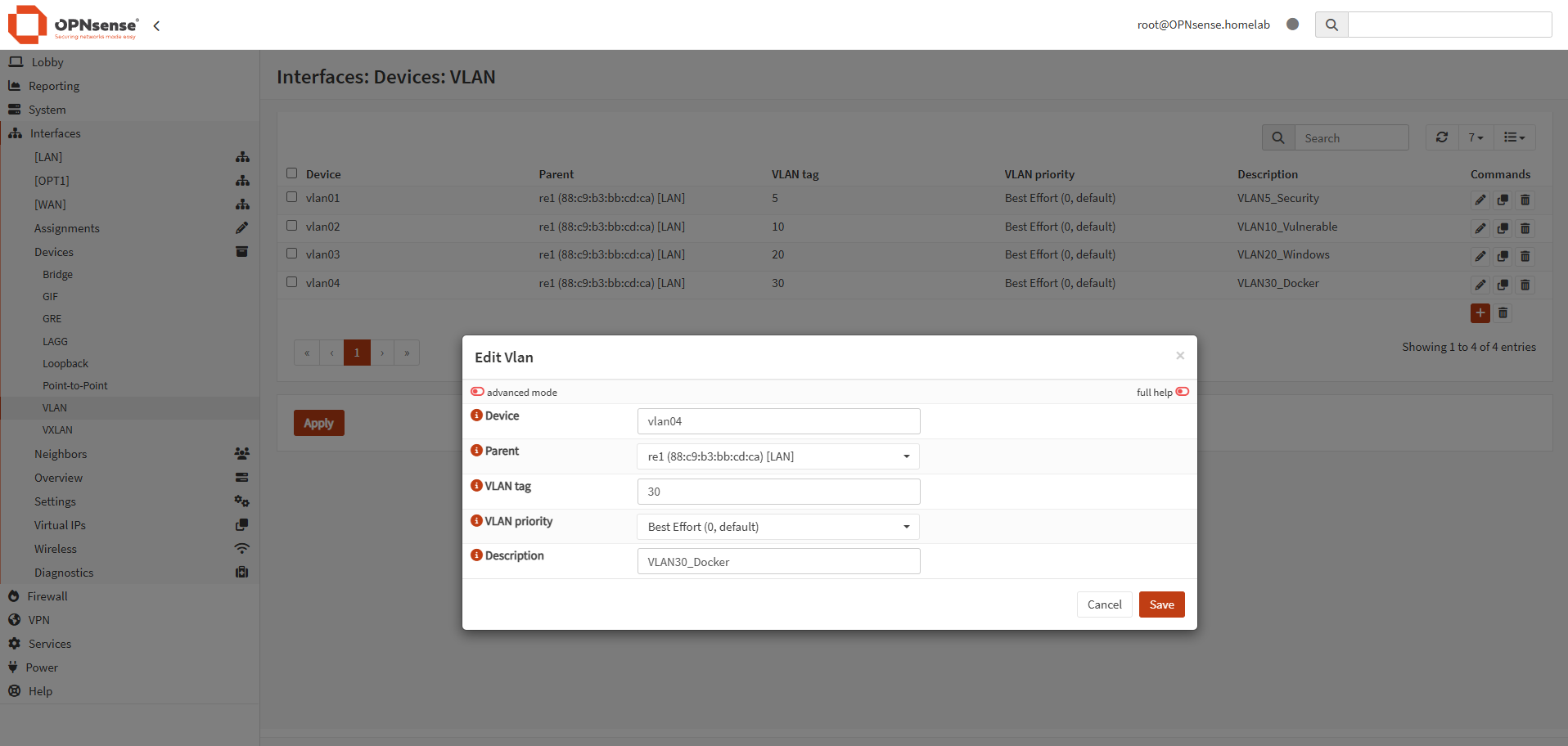Screen dimensions: 1568x746
Task: Open the rows-per-page dropdown showing 7
Action: click(1476, 137)
